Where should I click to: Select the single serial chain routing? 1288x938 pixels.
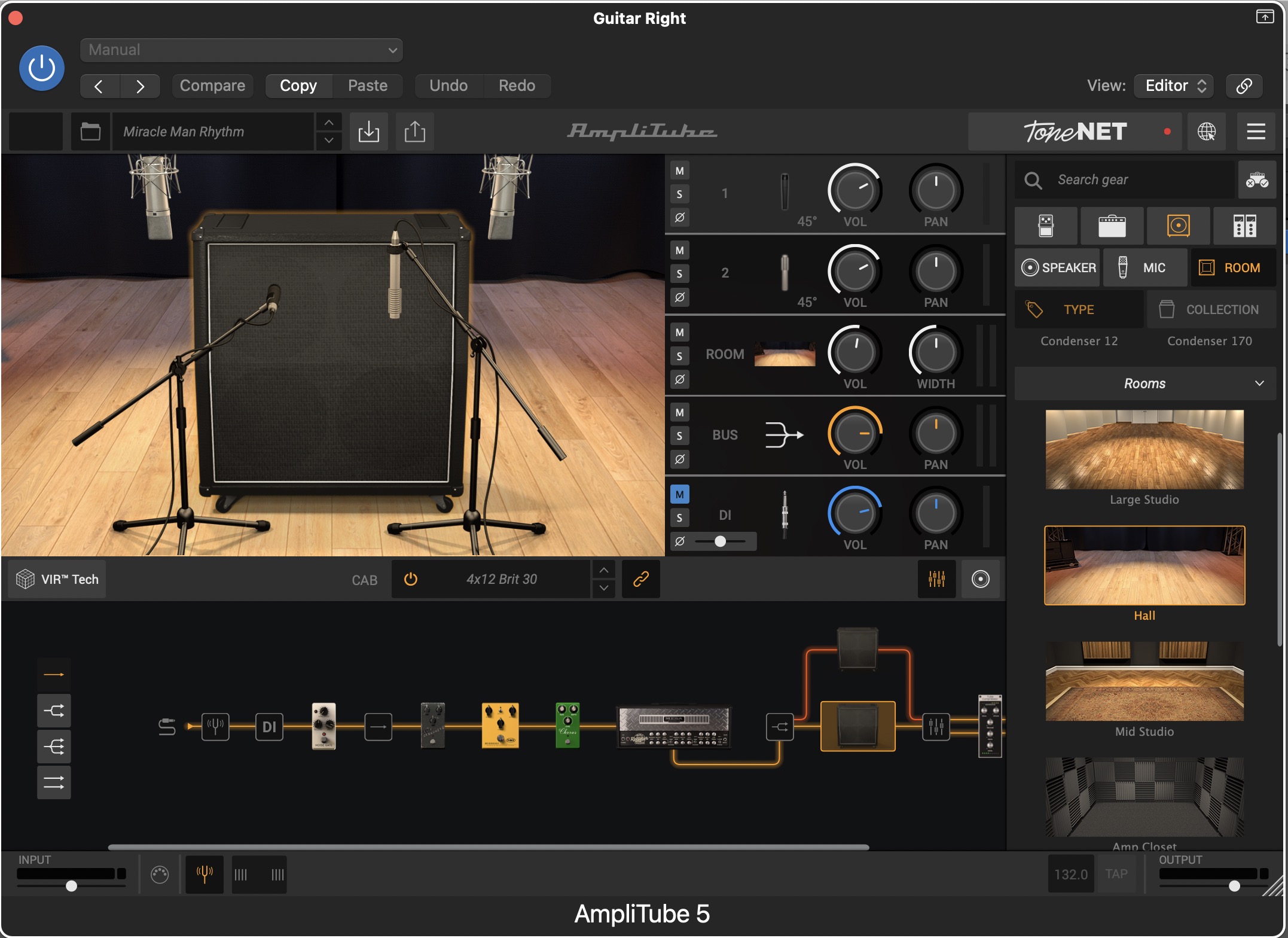pos(54,675)
